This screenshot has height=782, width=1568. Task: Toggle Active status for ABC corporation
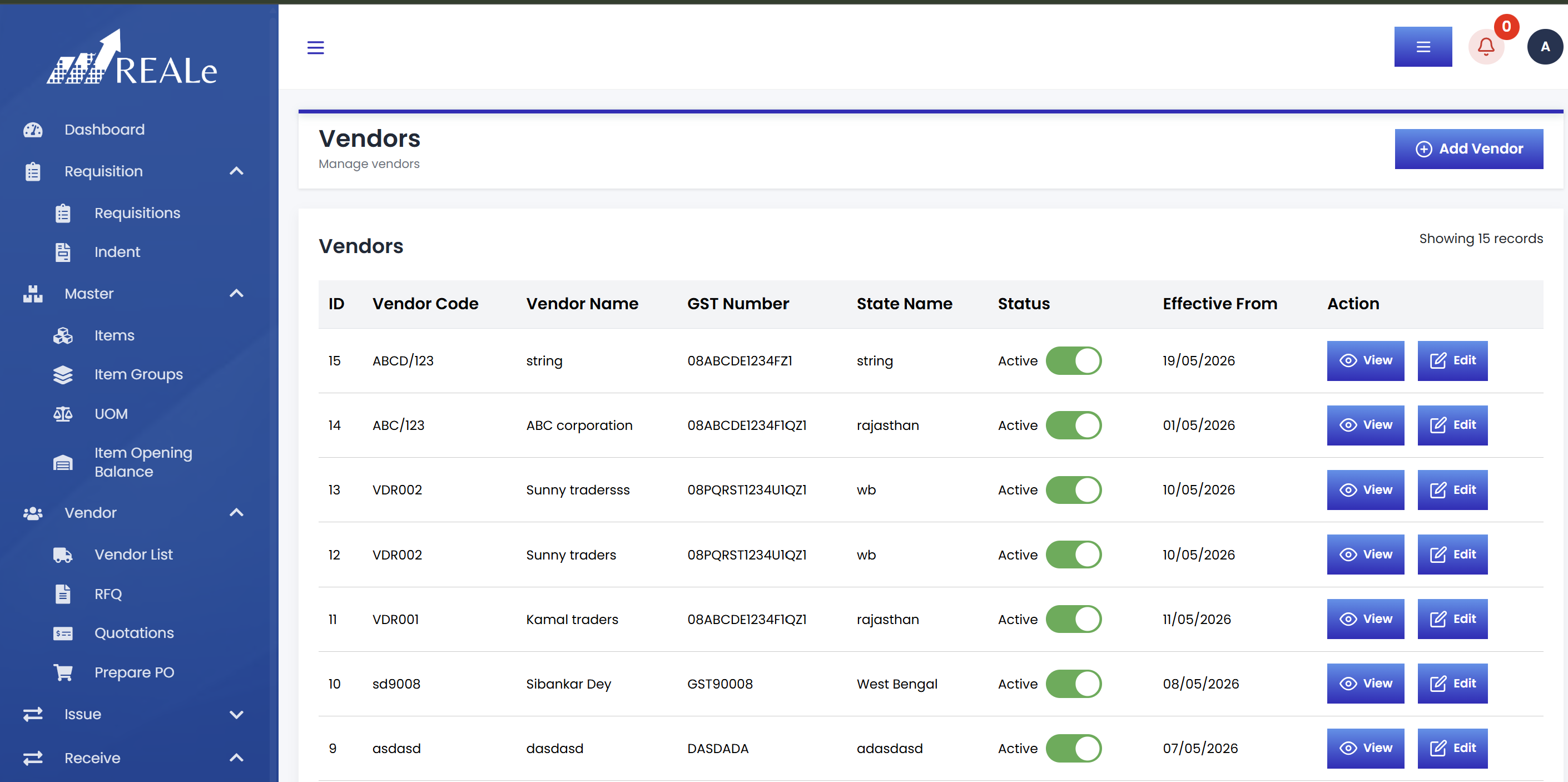tap(1074, 425)
